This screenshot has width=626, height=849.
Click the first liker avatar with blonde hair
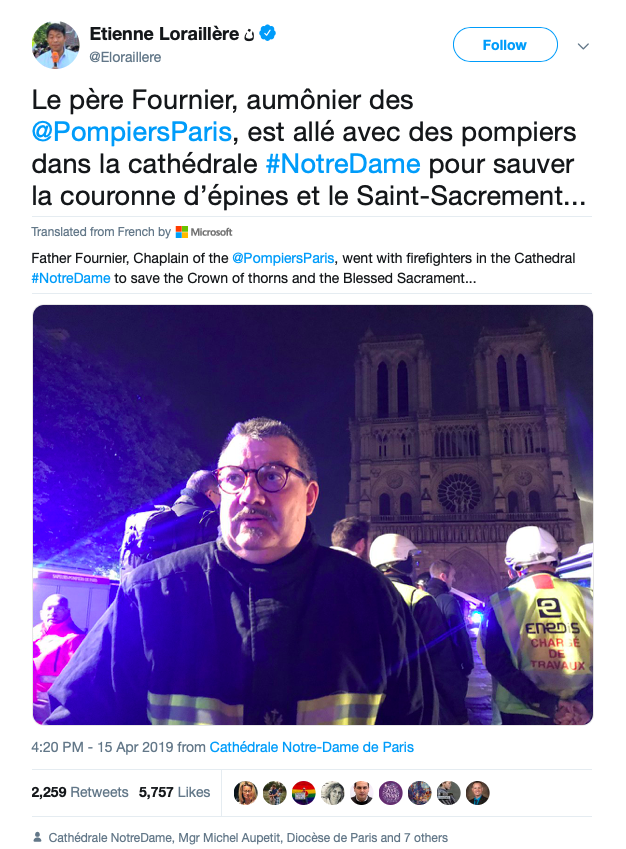point(245,793)
